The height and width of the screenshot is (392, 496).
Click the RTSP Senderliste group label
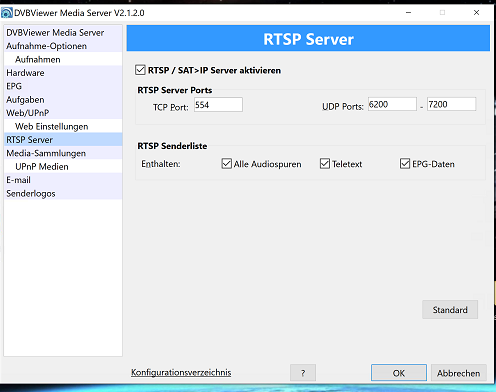172,146
